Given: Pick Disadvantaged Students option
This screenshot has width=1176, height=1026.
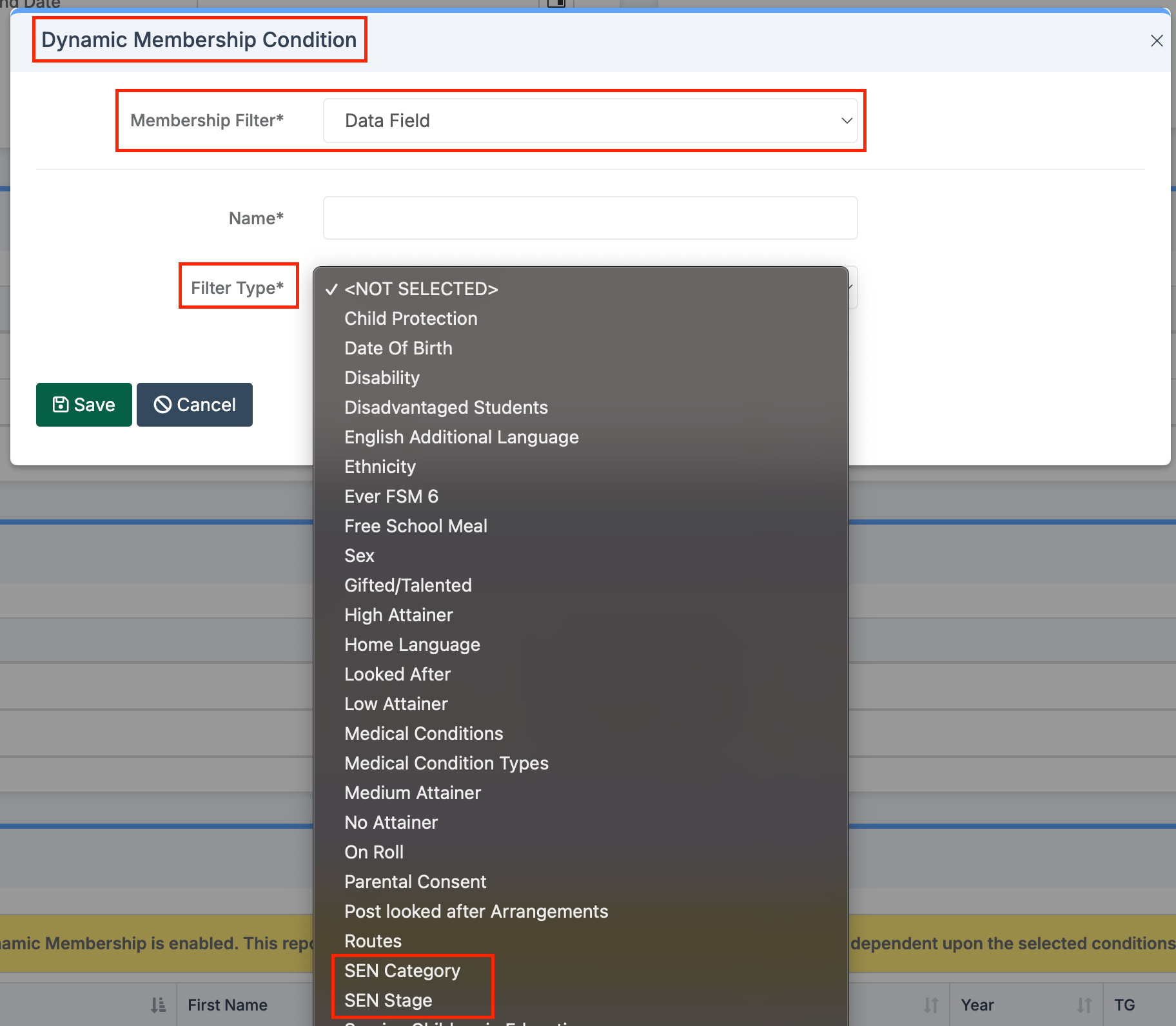Looking at the screenshot, I should [x=446, y=407].
